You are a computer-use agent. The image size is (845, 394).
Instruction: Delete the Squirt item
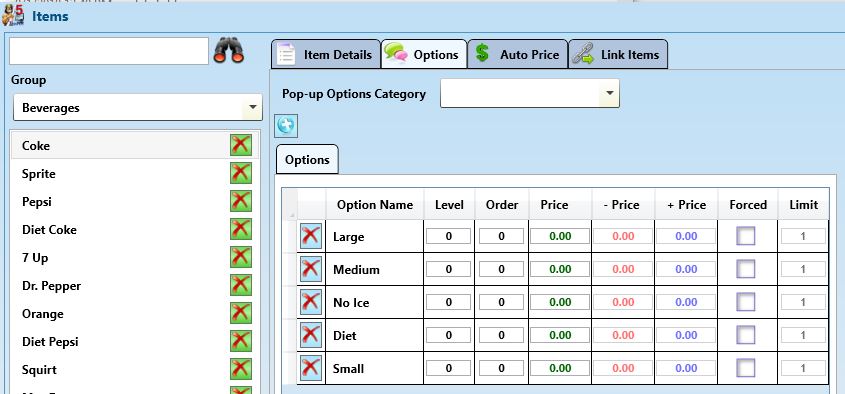tap(241, 369)
